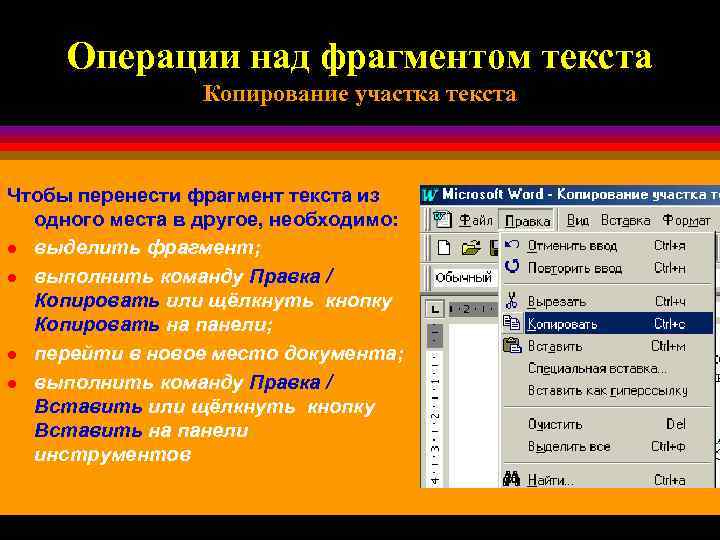The width and height of the screenshot is (720, 540).
Task: Click the binoculars icon by Найти
Action: pos(512,479)
